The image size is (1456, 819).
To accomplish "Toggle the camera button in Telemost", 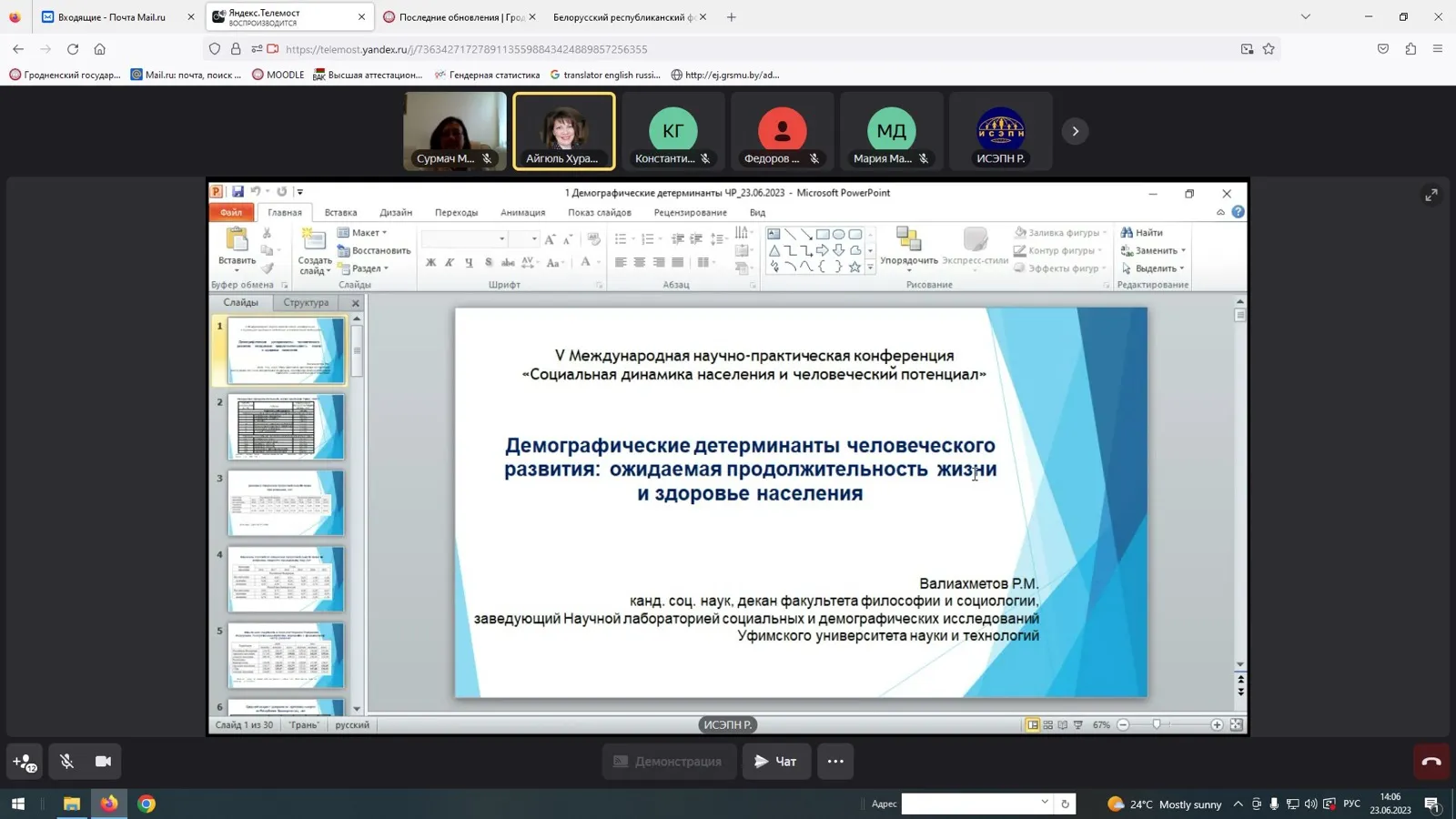I will pyautogui.click(x=103, y=762).
